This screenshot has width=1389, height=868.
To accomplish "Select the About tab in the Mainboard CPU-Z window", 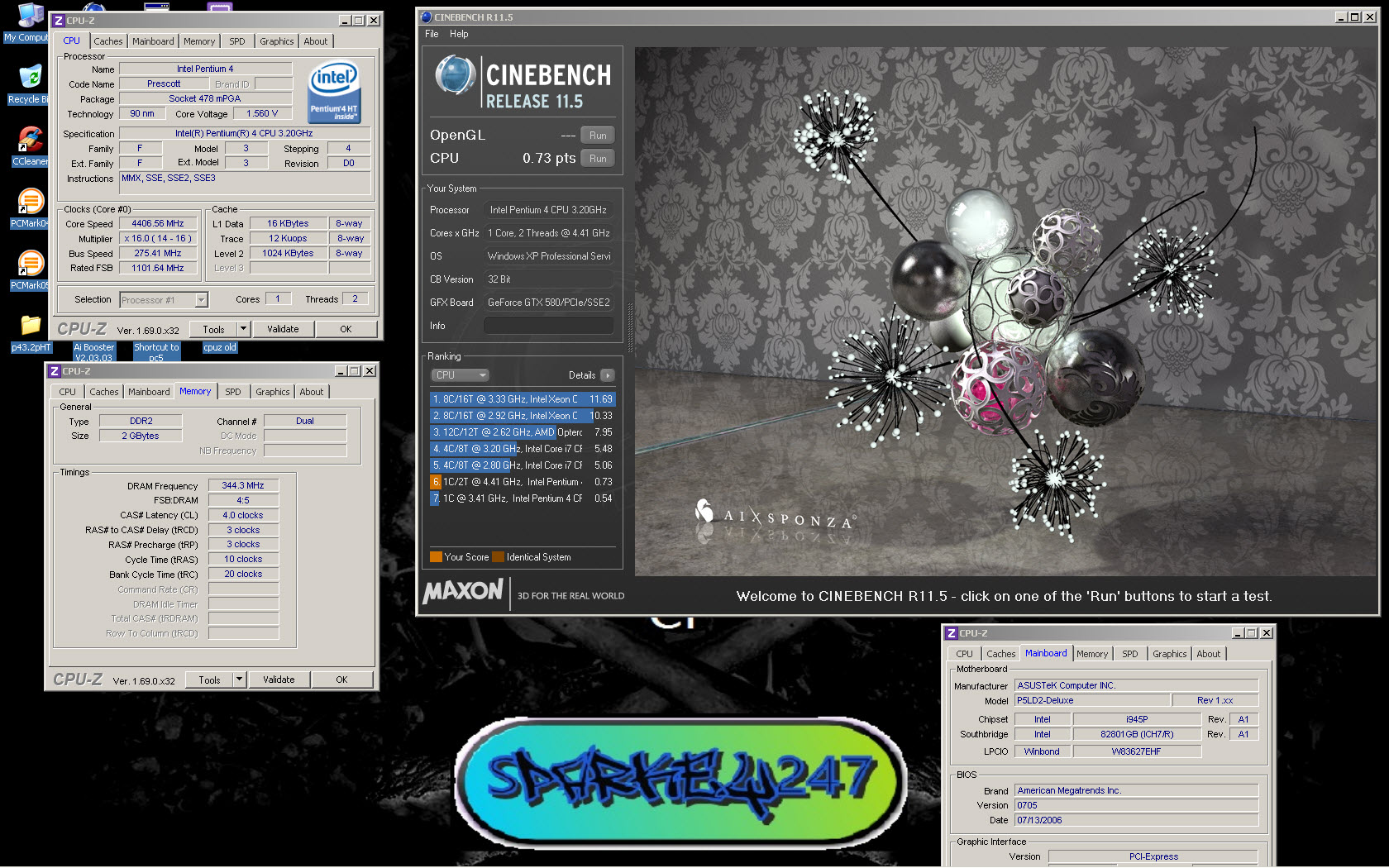I will 1209,654.
